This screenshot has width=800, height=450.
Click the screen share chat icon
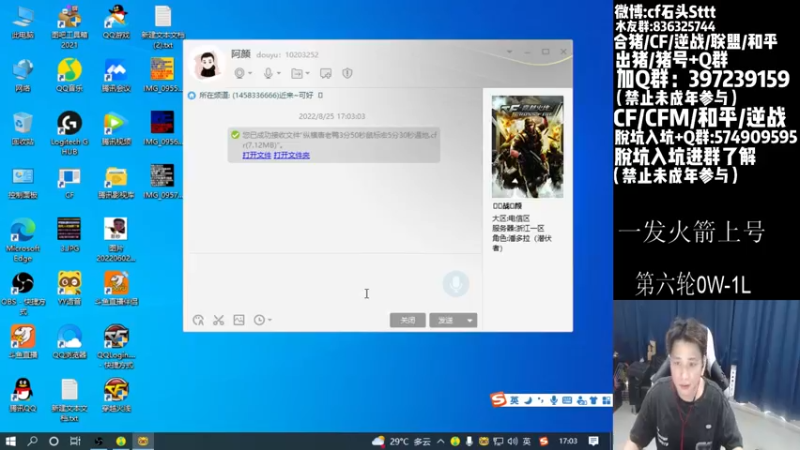click(326, 73)
